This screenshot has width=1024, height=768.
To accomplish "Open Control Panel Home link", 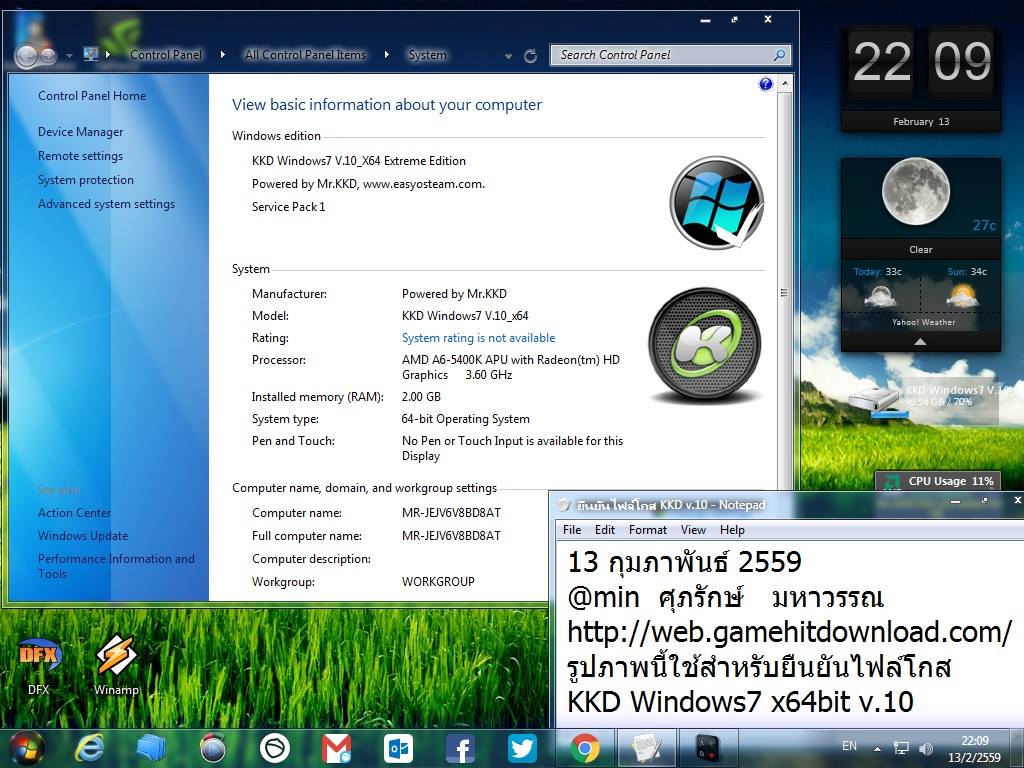I will pyautogui.click(x=92, y=96).
